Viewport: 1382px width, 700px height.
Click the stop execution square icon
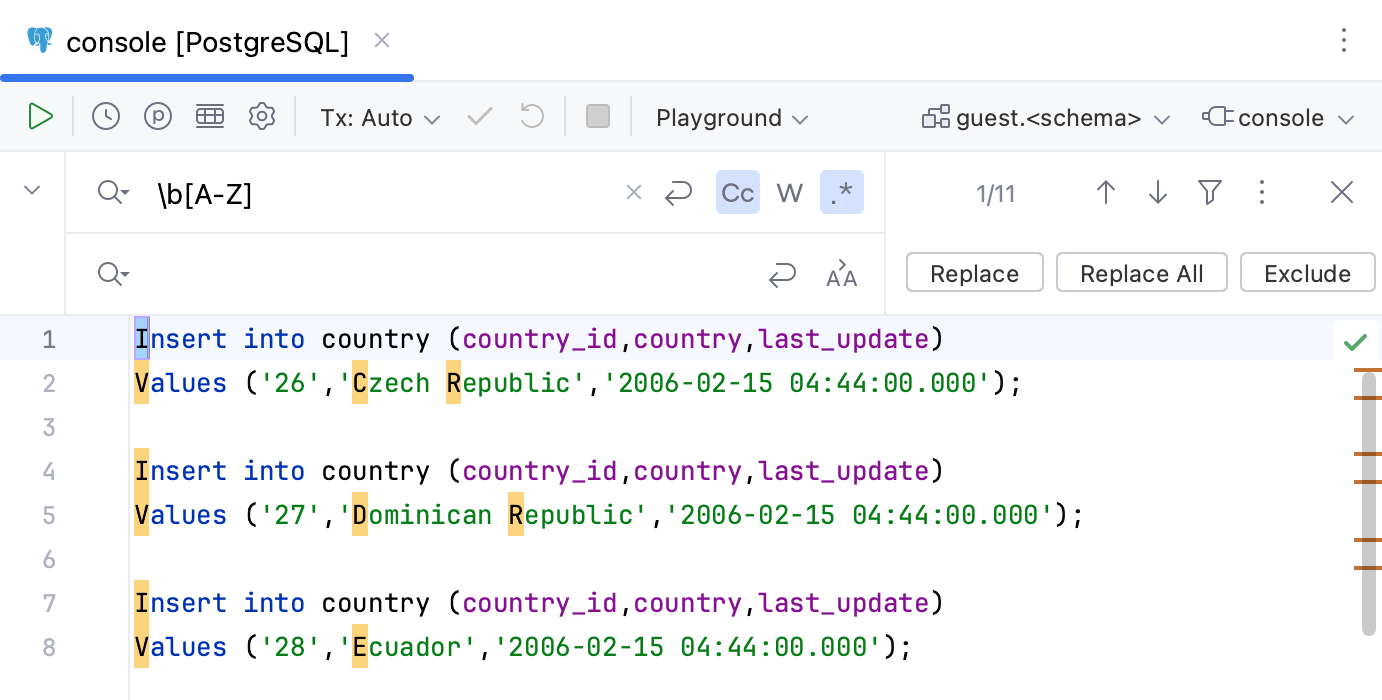pyautogui.click(x=598, y=117)
